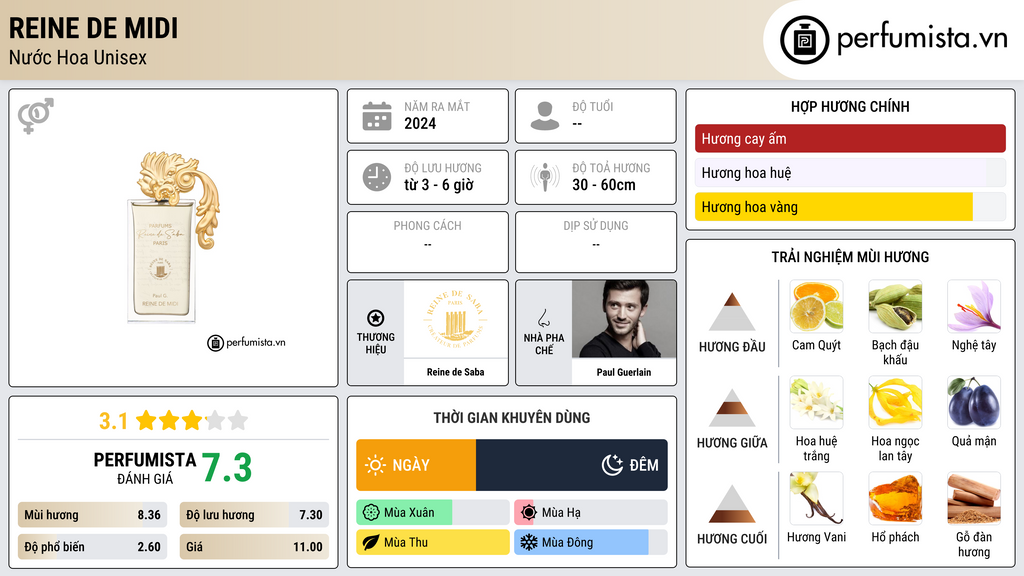1024x576 pixels.
Task: Click the sun icon next to Ngày
Action: point(375,465)
